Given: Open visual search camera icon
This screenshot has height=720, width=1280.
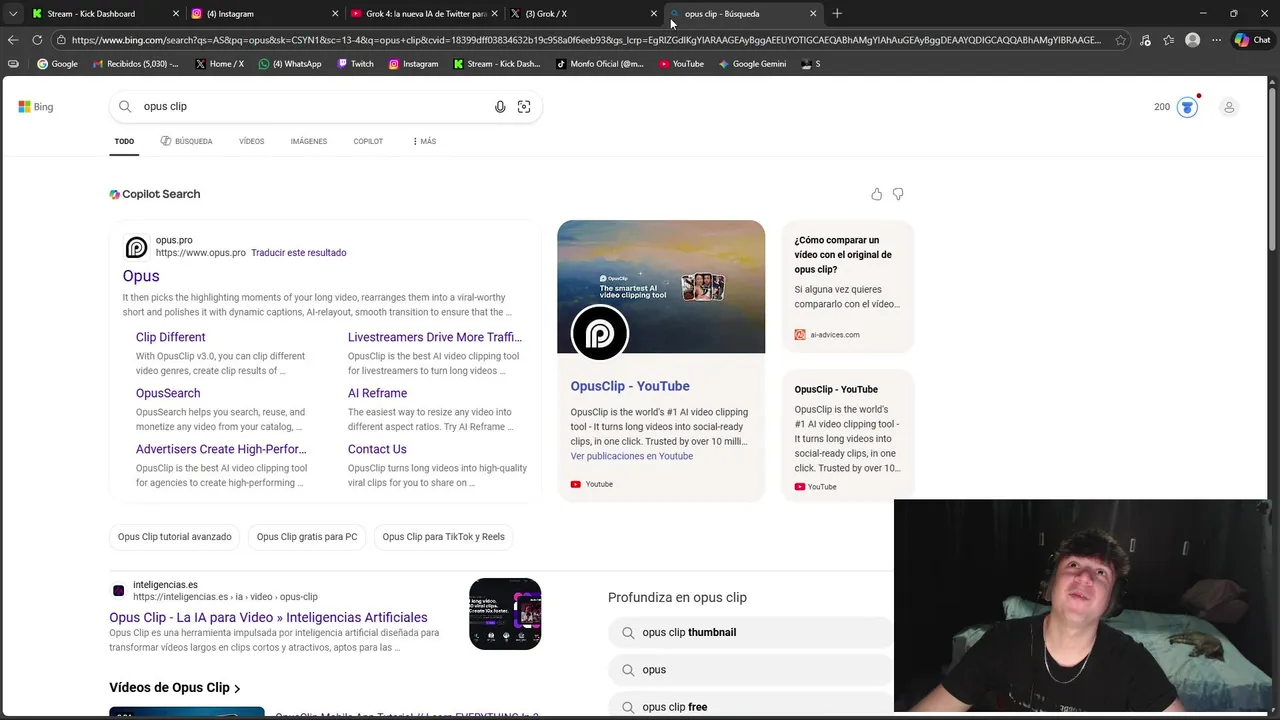Looking at the screenshot, I should click(x=524, y=107).
